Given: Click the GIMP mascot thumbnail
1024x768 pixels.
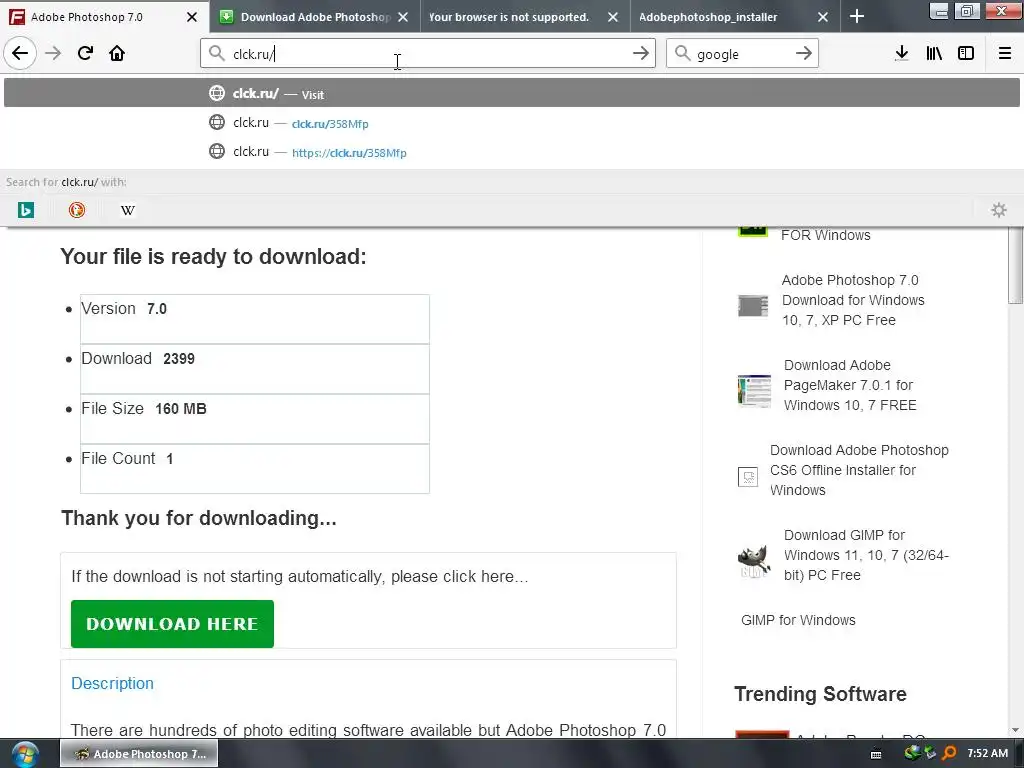Looking at the screenshot, I should tap(754, 561).
